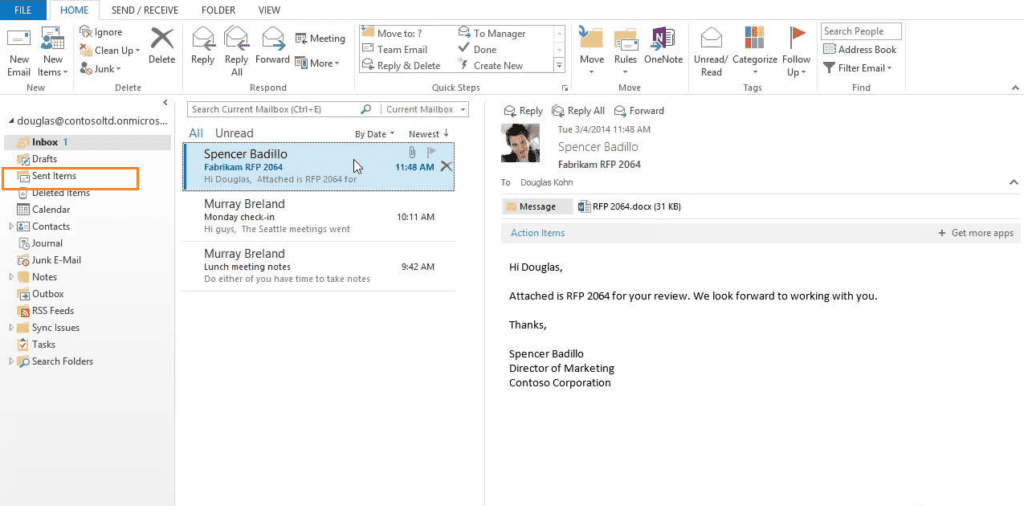Open the Address Book
The height and width of the screenshot is (506, 1024).
click(859, 50)
